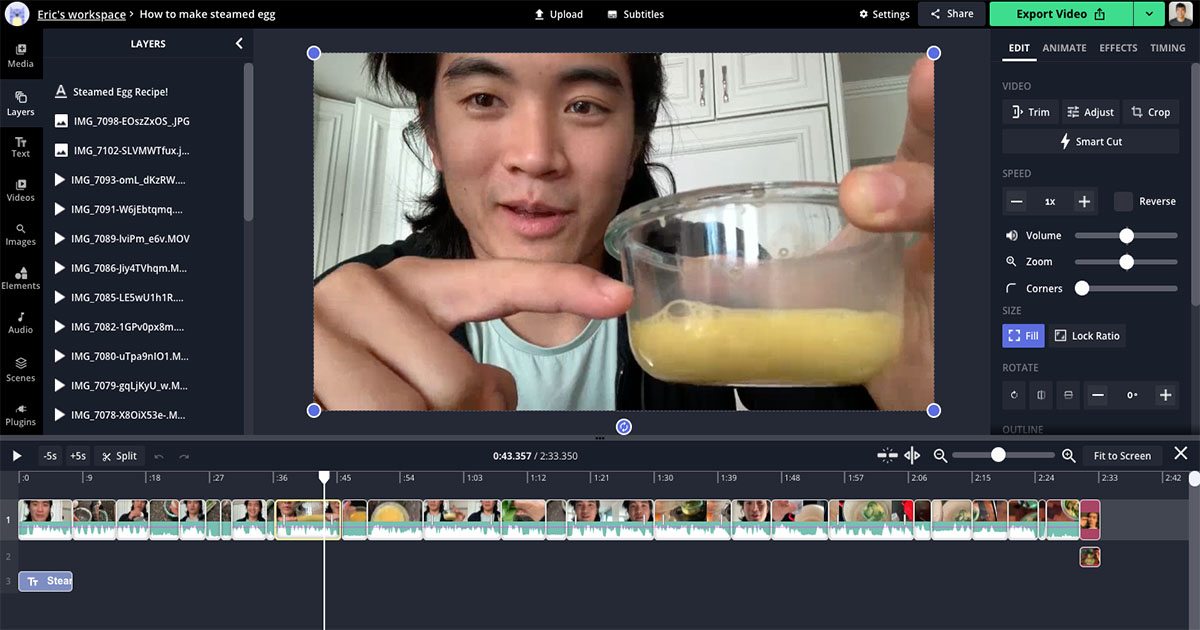This screenshot has height=630, width=1200.
Task: Open Subtitles from the top bar
Action: 634,14
